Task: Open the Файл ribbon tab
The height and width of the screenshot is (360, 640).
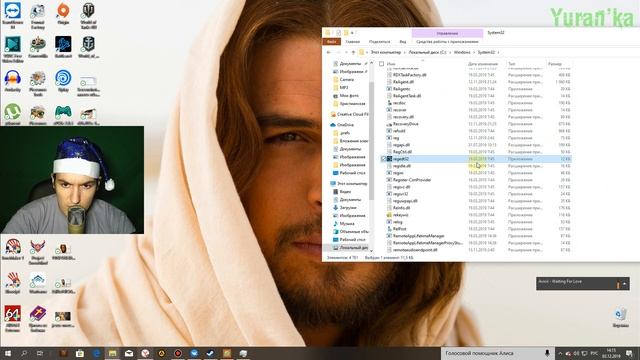Action: click(x=331, y=42)
